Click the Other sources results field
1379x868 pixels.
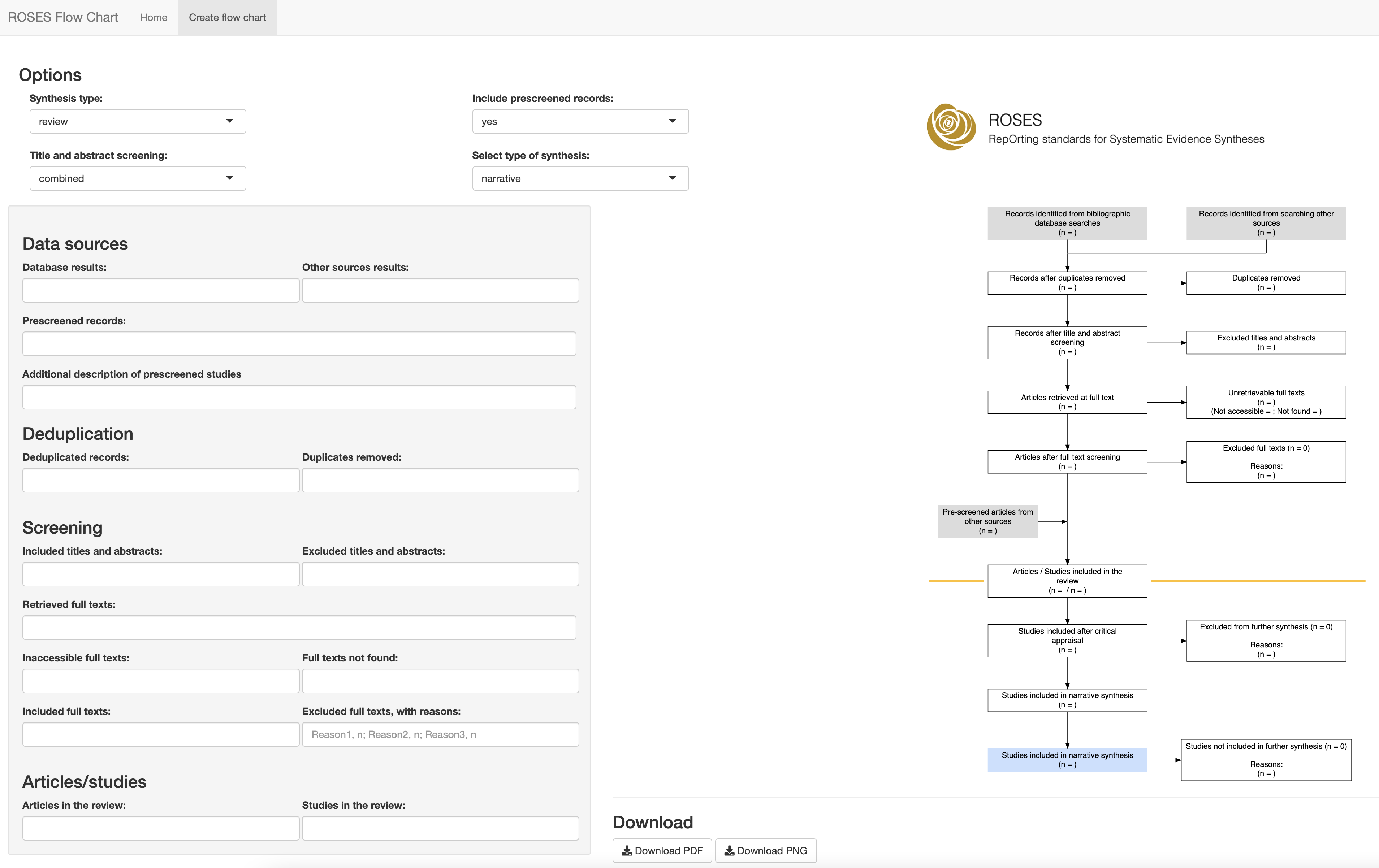click(x=440, y=290)
